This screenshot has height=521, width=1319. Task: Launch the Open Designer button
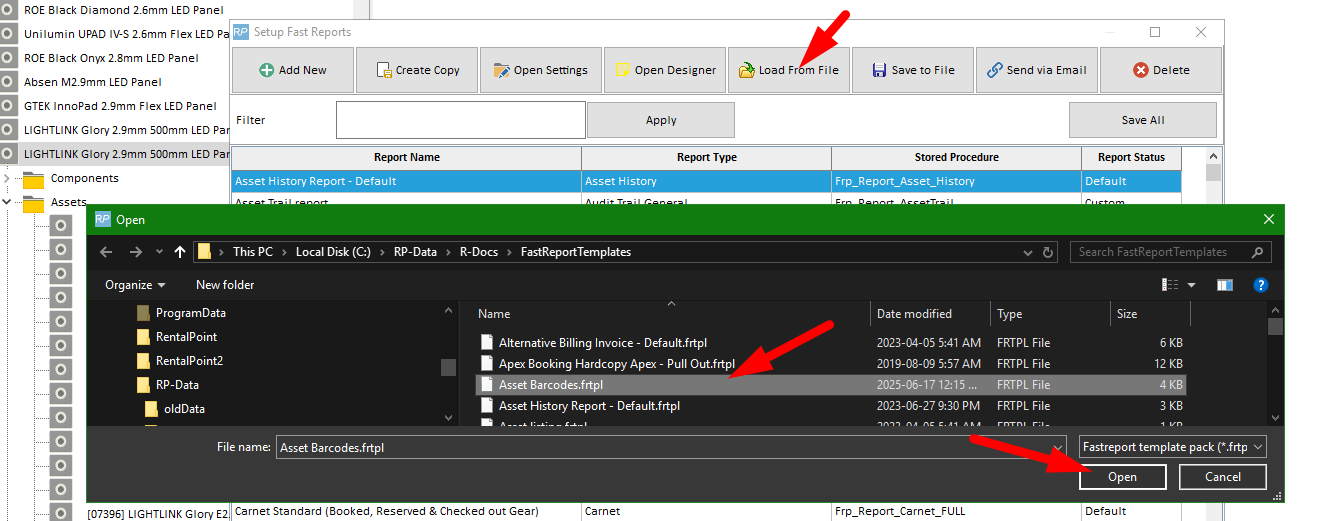click(664, 70)
